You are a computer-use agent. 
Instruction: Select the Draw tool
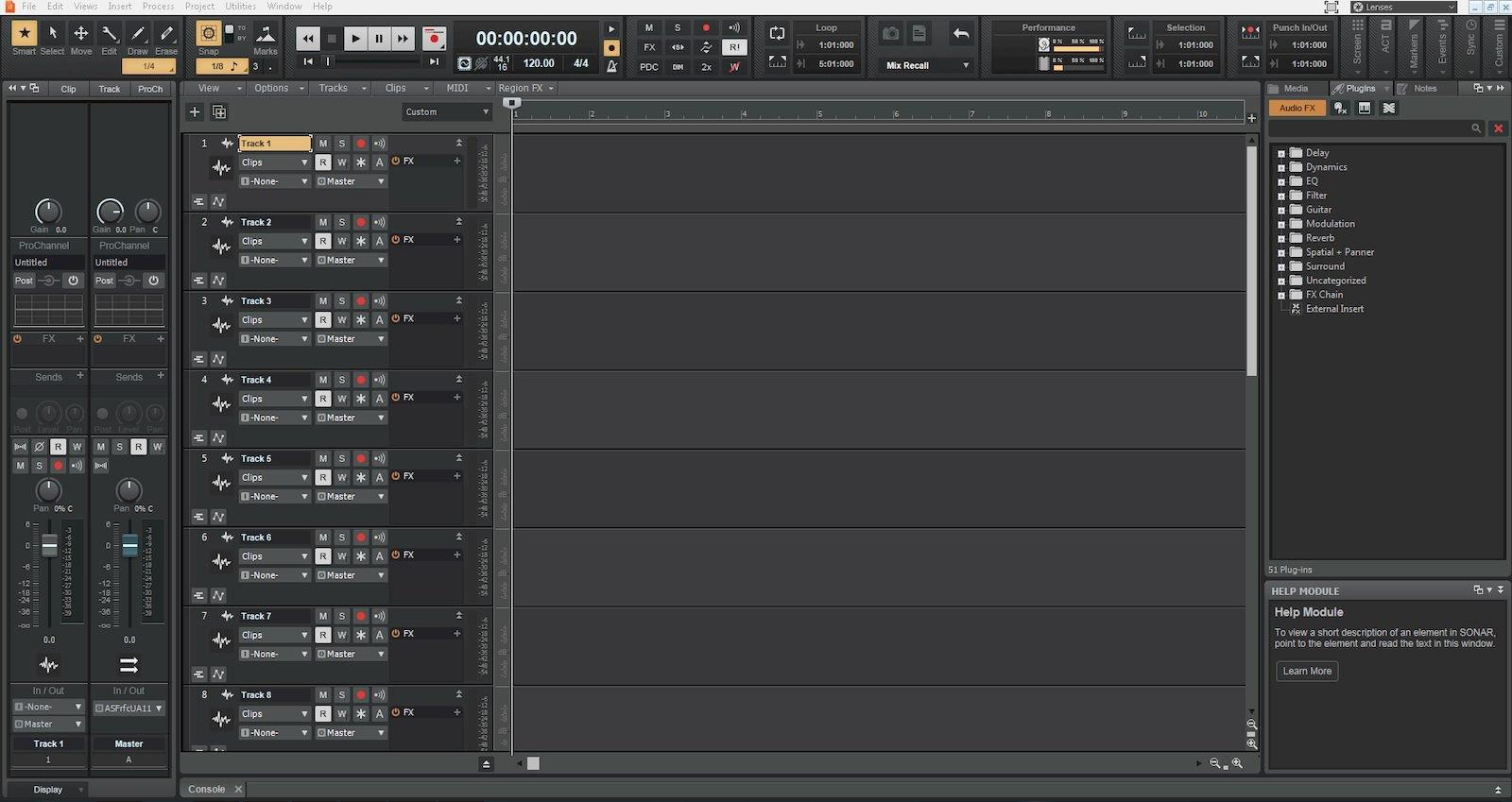pyautogui.click(x=138, y=34)
